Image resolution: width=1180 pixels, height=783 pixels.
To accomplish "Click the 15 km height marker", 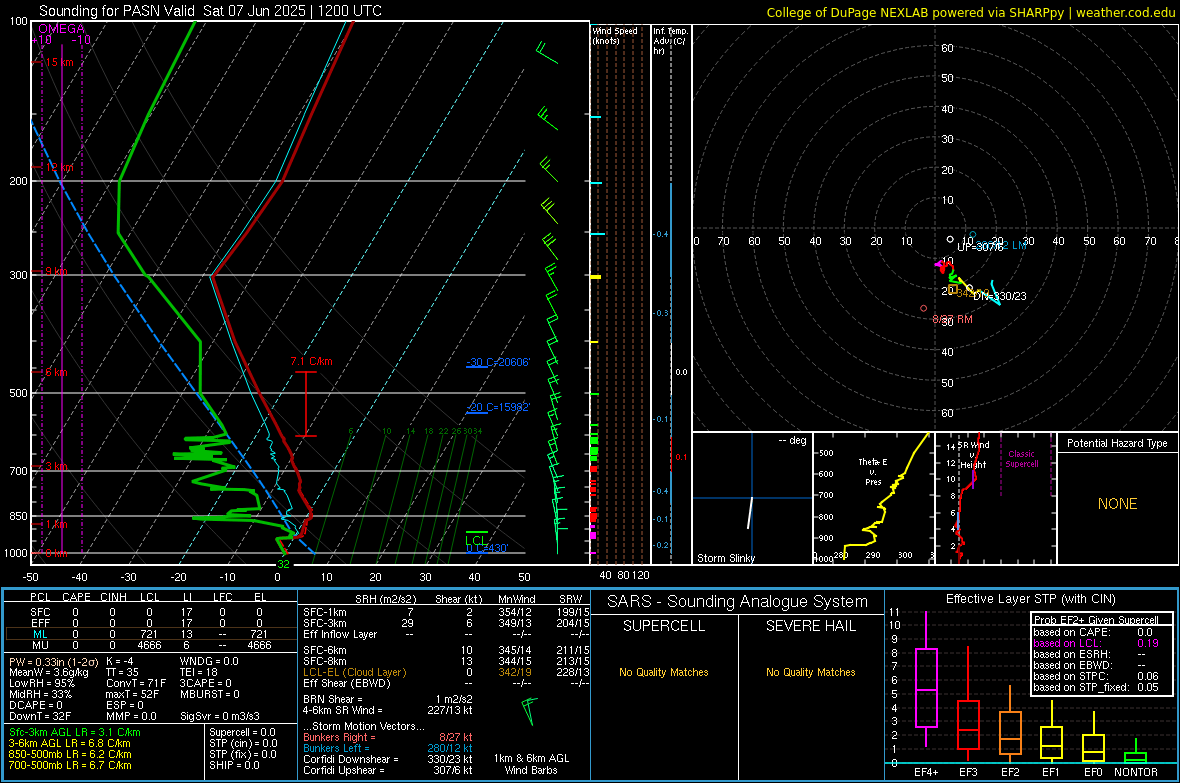I will coord(59,62).
